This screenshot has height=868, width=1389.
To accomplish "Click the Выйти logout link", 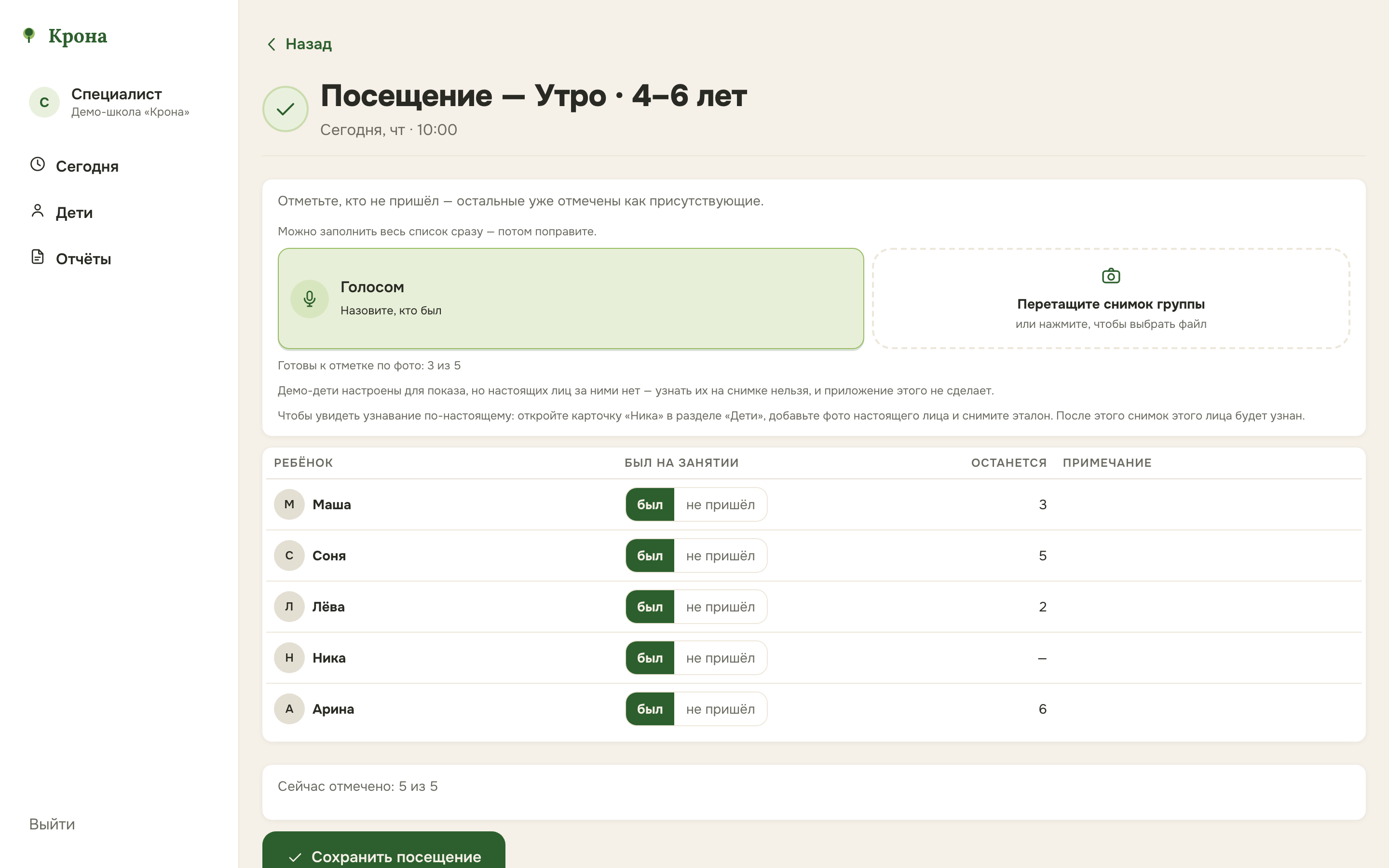I will (52, 825).
